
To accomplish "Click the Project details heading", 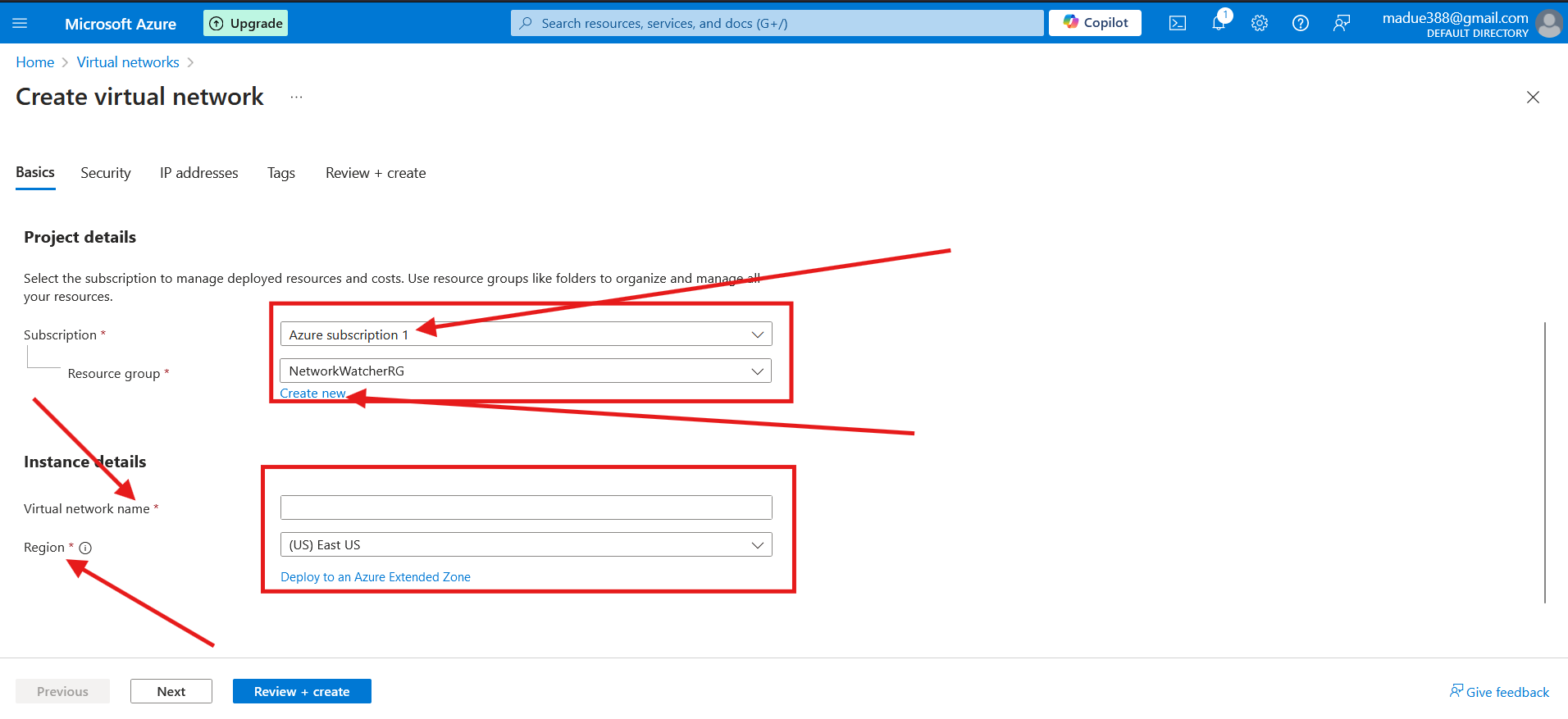I will coord(80,237).
